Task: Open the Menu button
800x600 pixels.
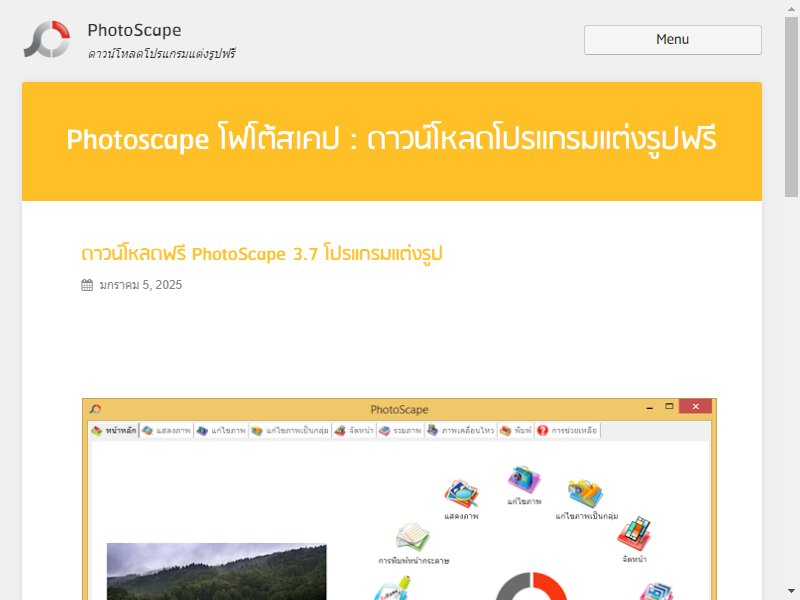Action: [x=672, y=40]
